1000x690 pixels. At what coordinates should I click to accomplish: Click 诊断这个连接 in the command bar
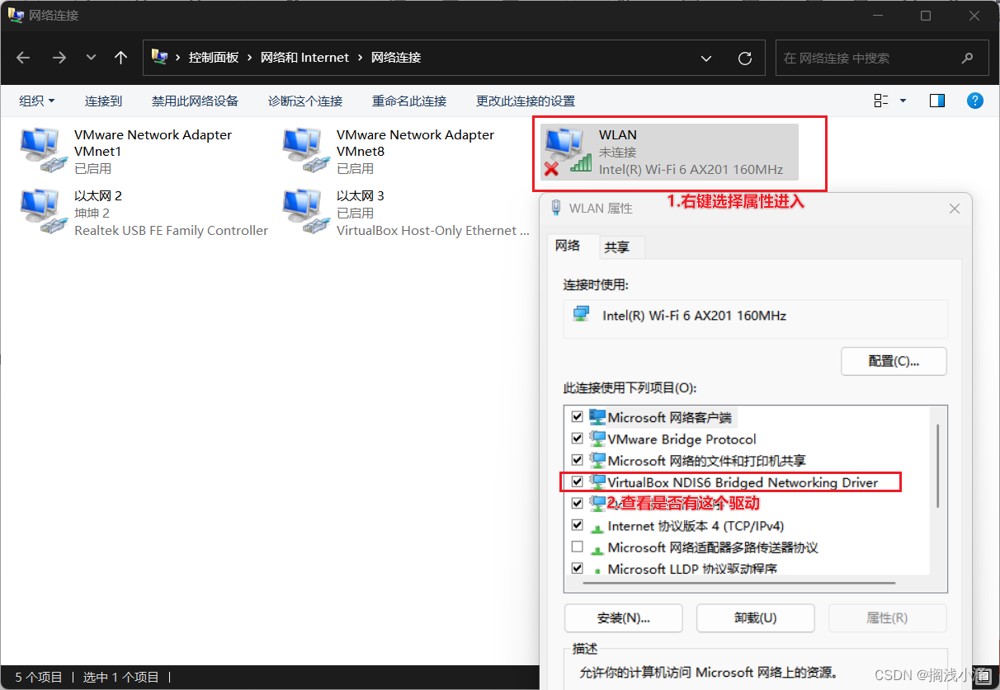305,101
